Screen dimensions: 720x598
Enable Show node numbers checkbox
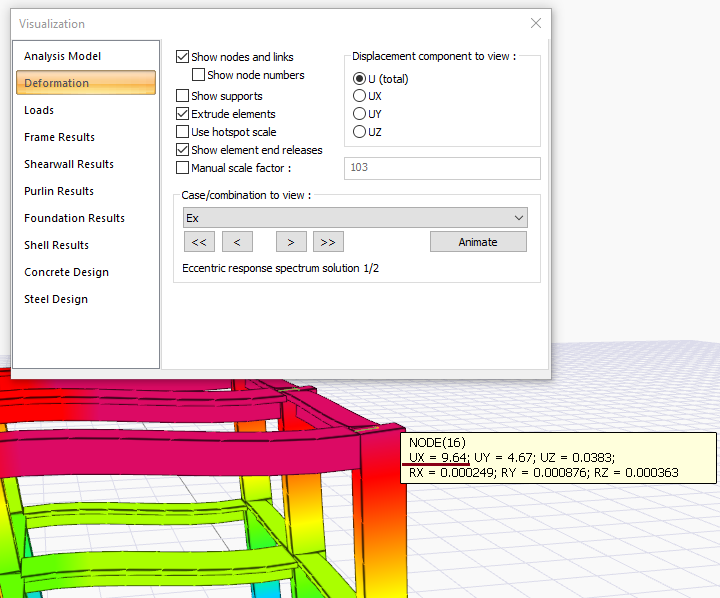click(199, 75)
